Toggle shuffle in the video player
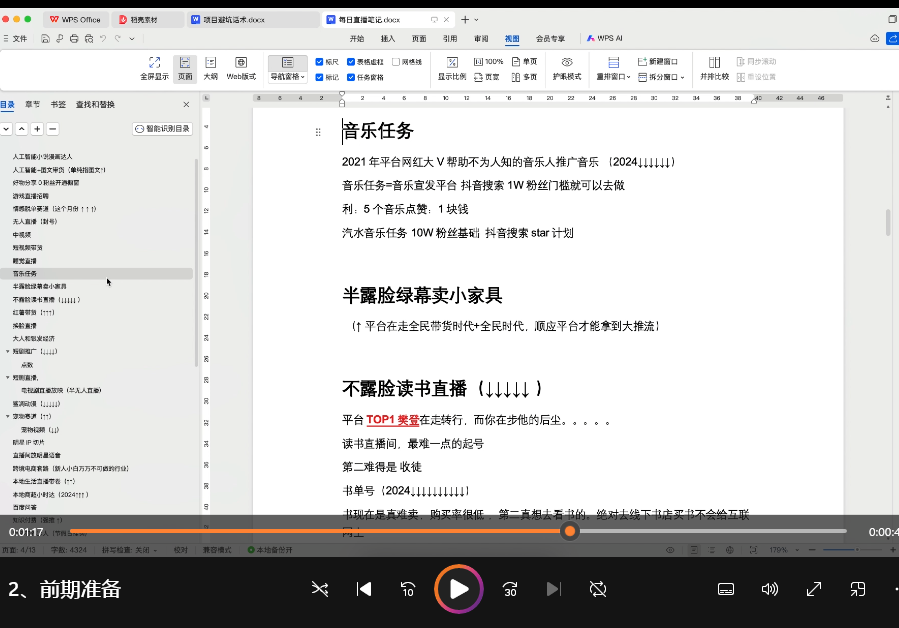The image size is (899, 628). click(320, 589)
